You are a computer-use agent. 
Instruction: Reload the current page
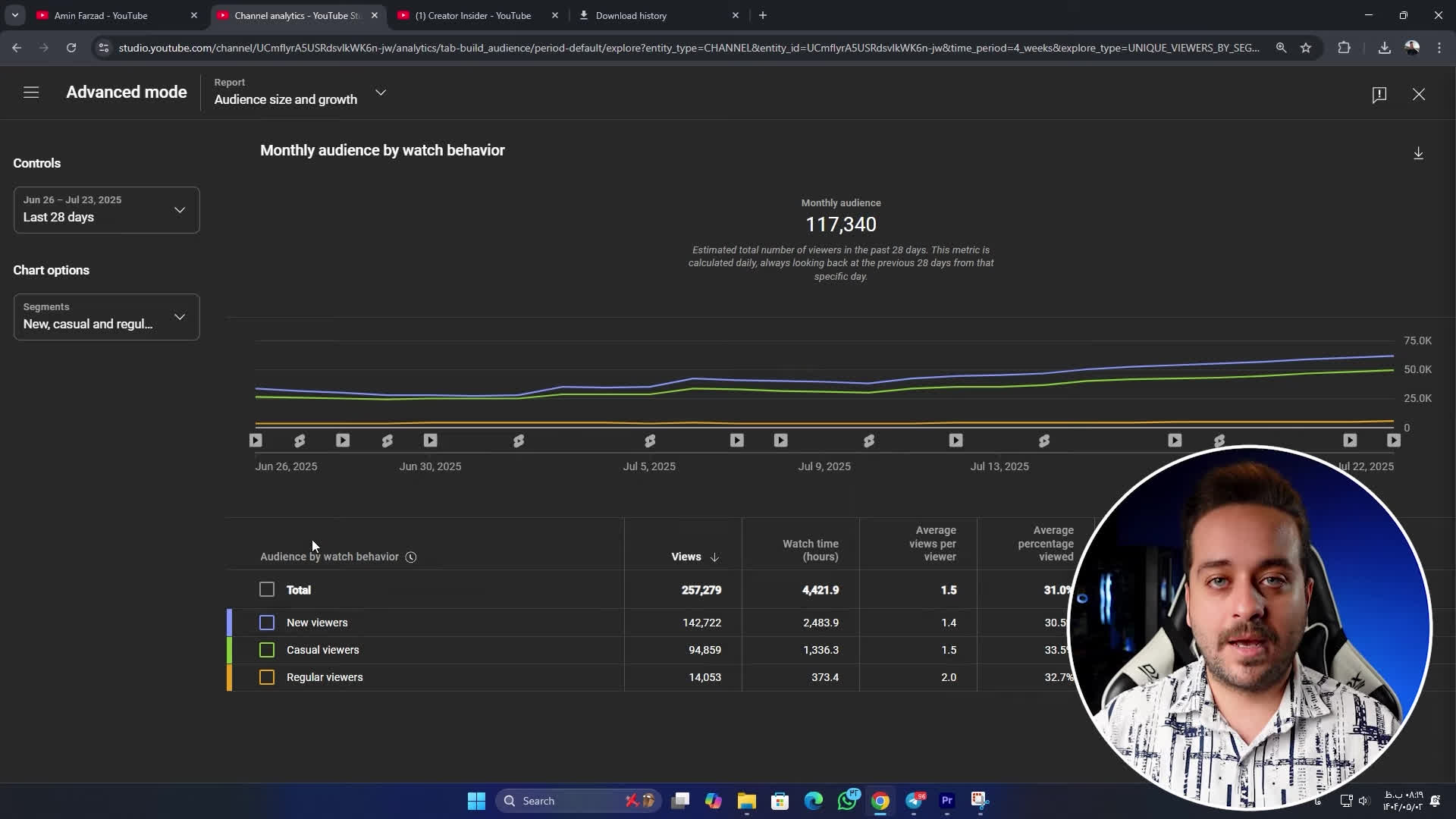point(71,48)
